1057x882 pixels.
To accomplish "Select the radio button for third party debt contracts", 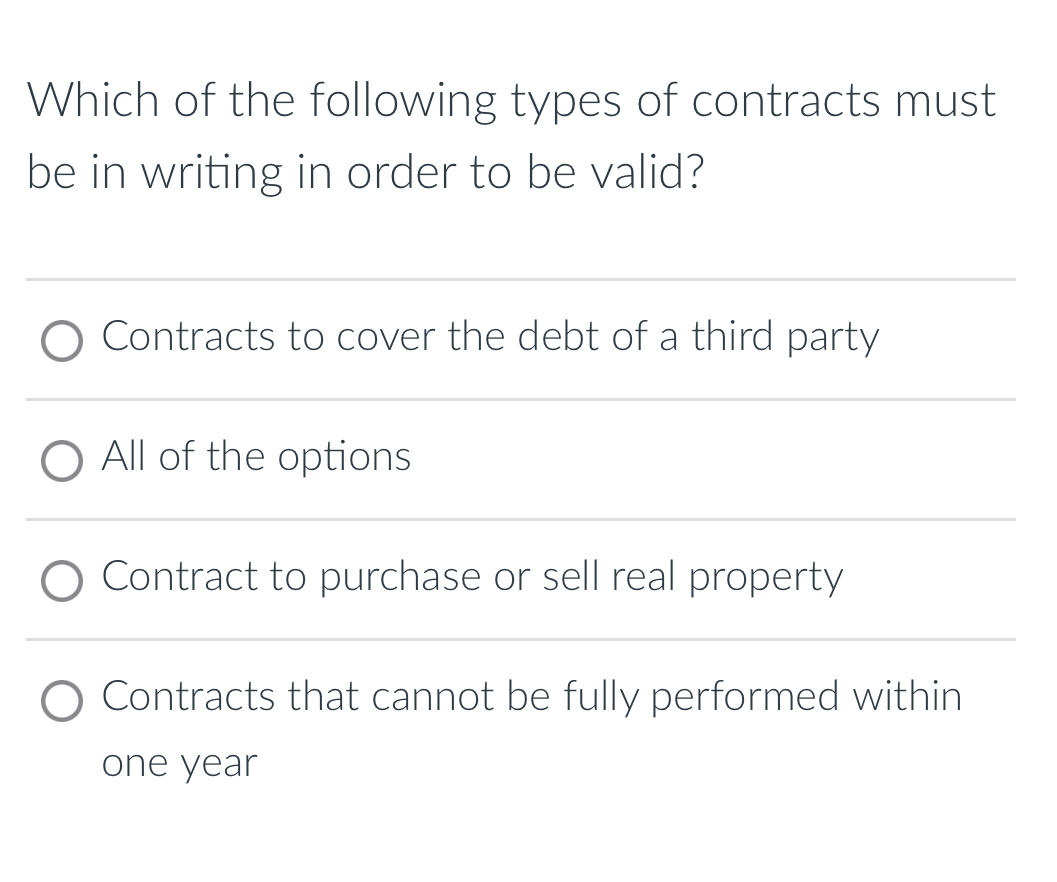I will [x=62, y=341].
